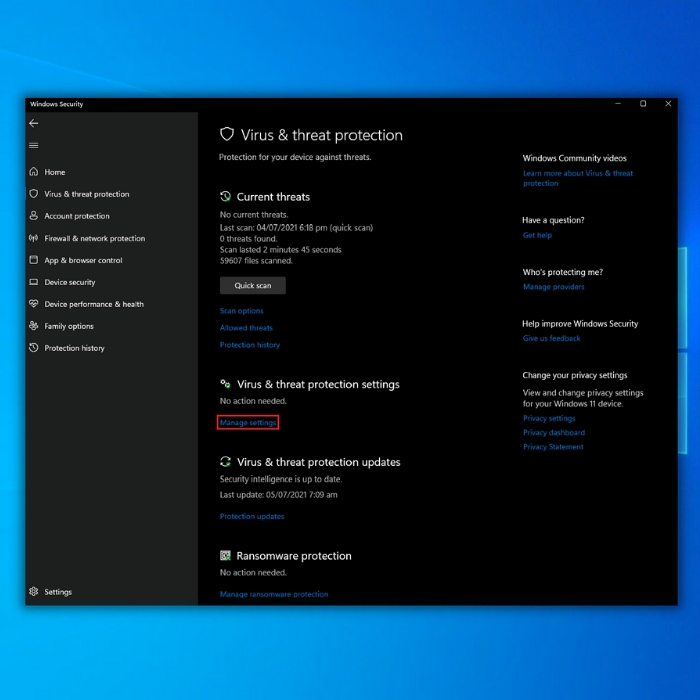700x700 pixels.
Task: Click the Virus & threat protection heading
Action: 321,135
